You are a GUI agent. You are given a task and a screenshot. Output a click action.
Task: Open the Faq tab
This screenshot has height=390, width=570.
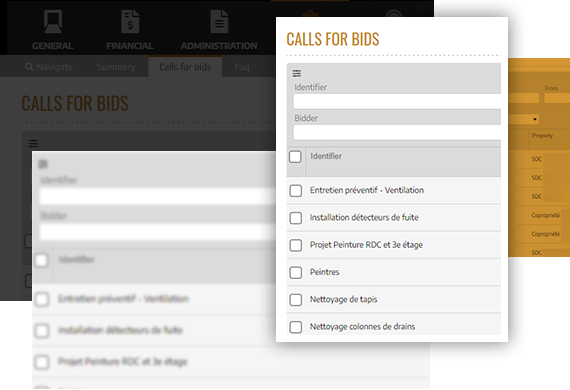pyautogui.click(x=242, y=67)
